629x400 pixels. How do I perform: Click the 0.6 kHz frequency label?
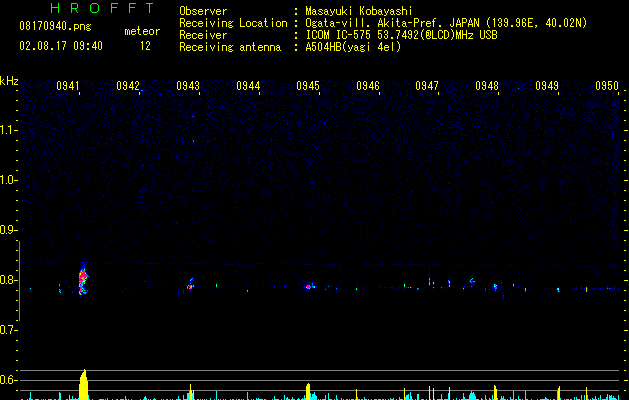coord(8,380)
